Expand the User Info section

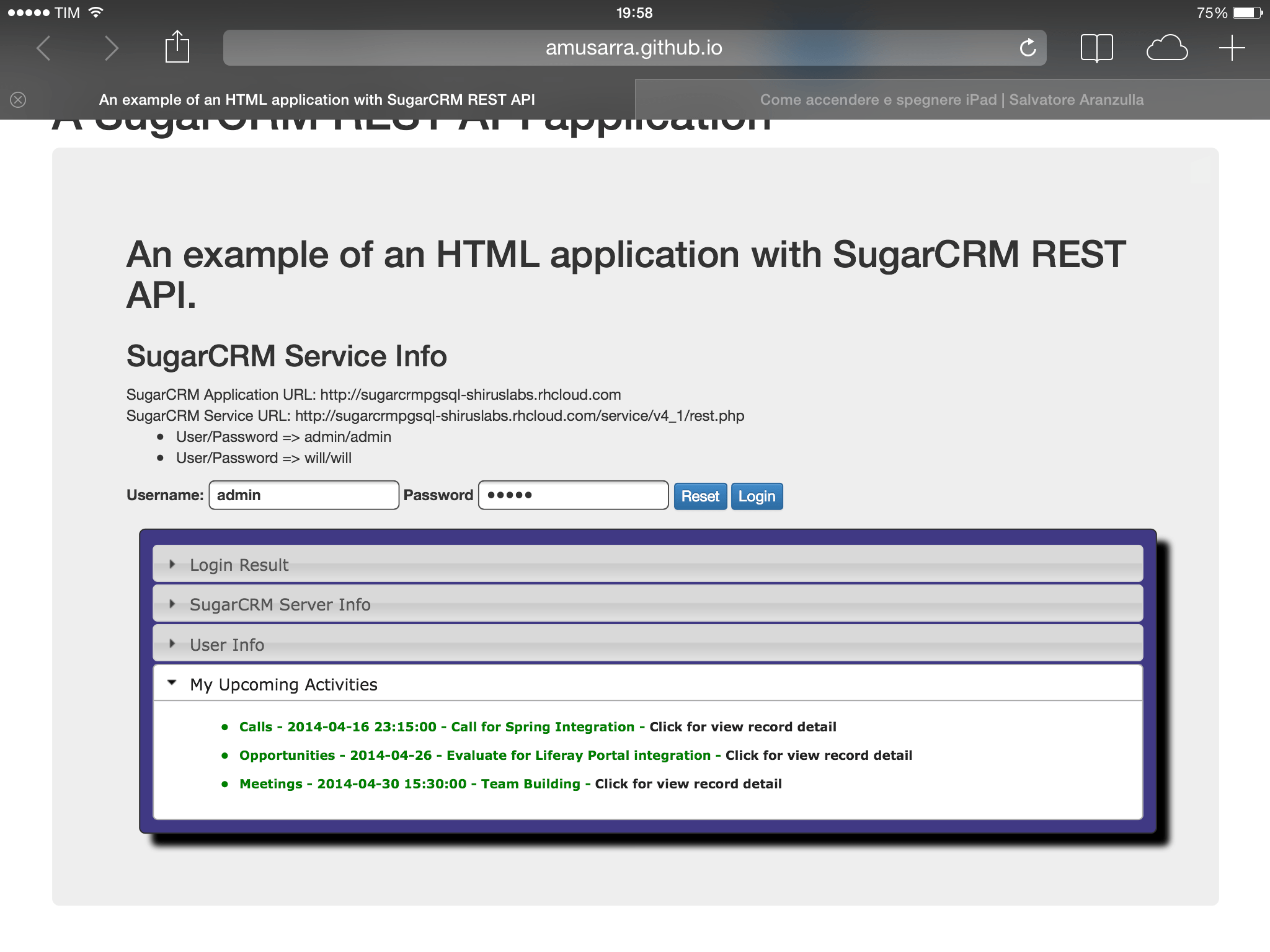(x=647, y=644)
